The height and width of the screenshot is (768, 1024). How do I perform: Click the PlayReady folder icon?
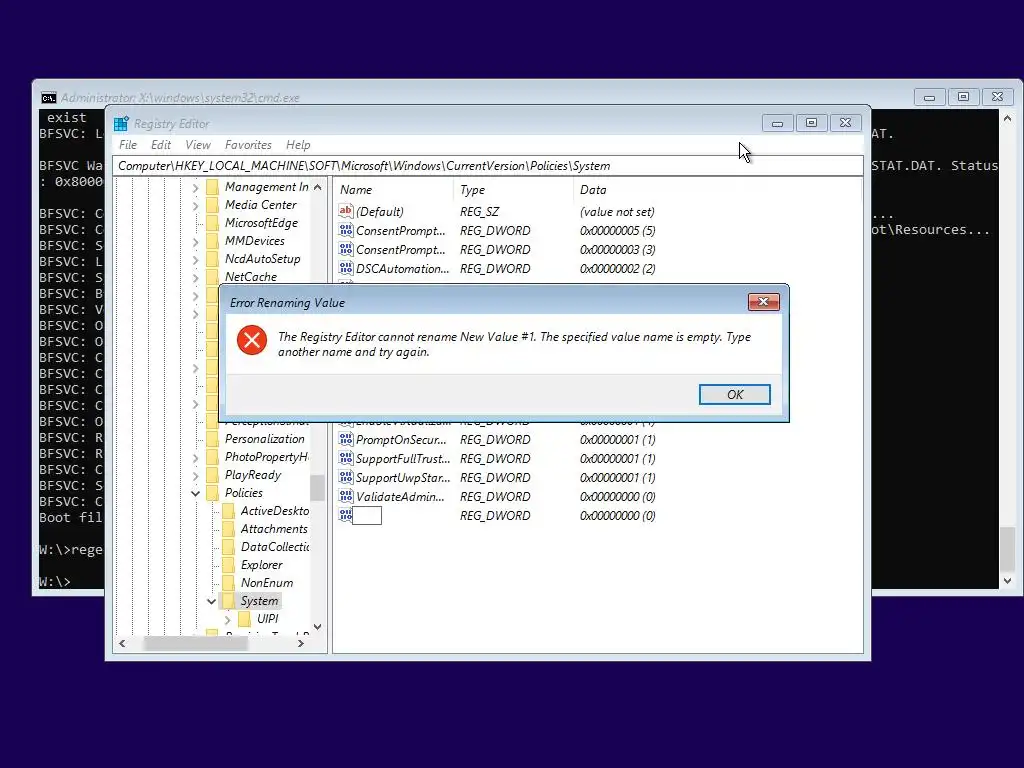[212, 475]
